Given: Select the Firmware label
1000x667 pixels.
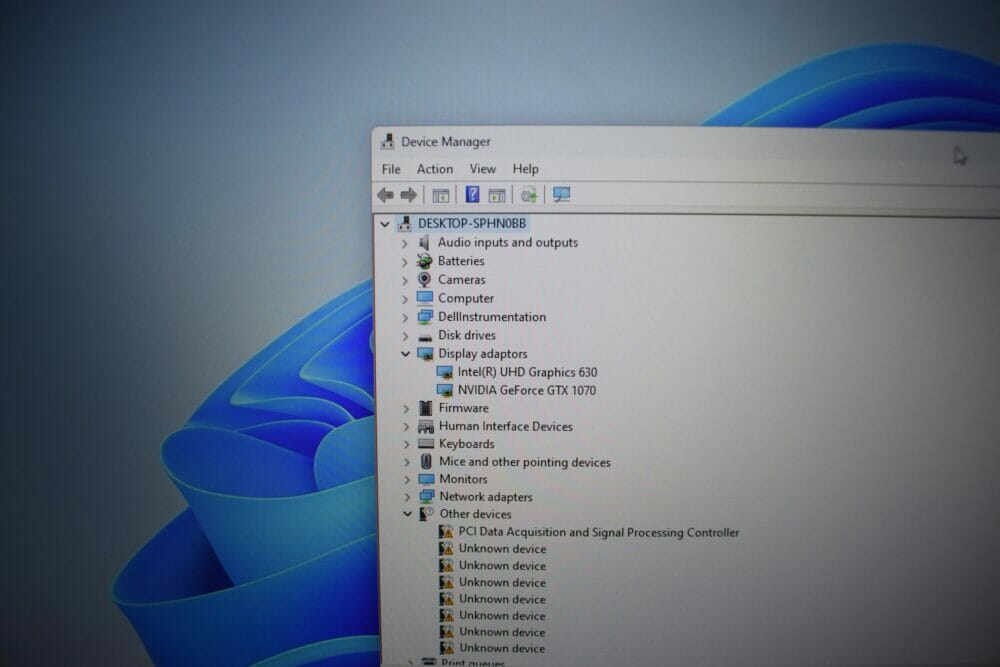Looking at the screenshot, I should [x=464, y=408].
